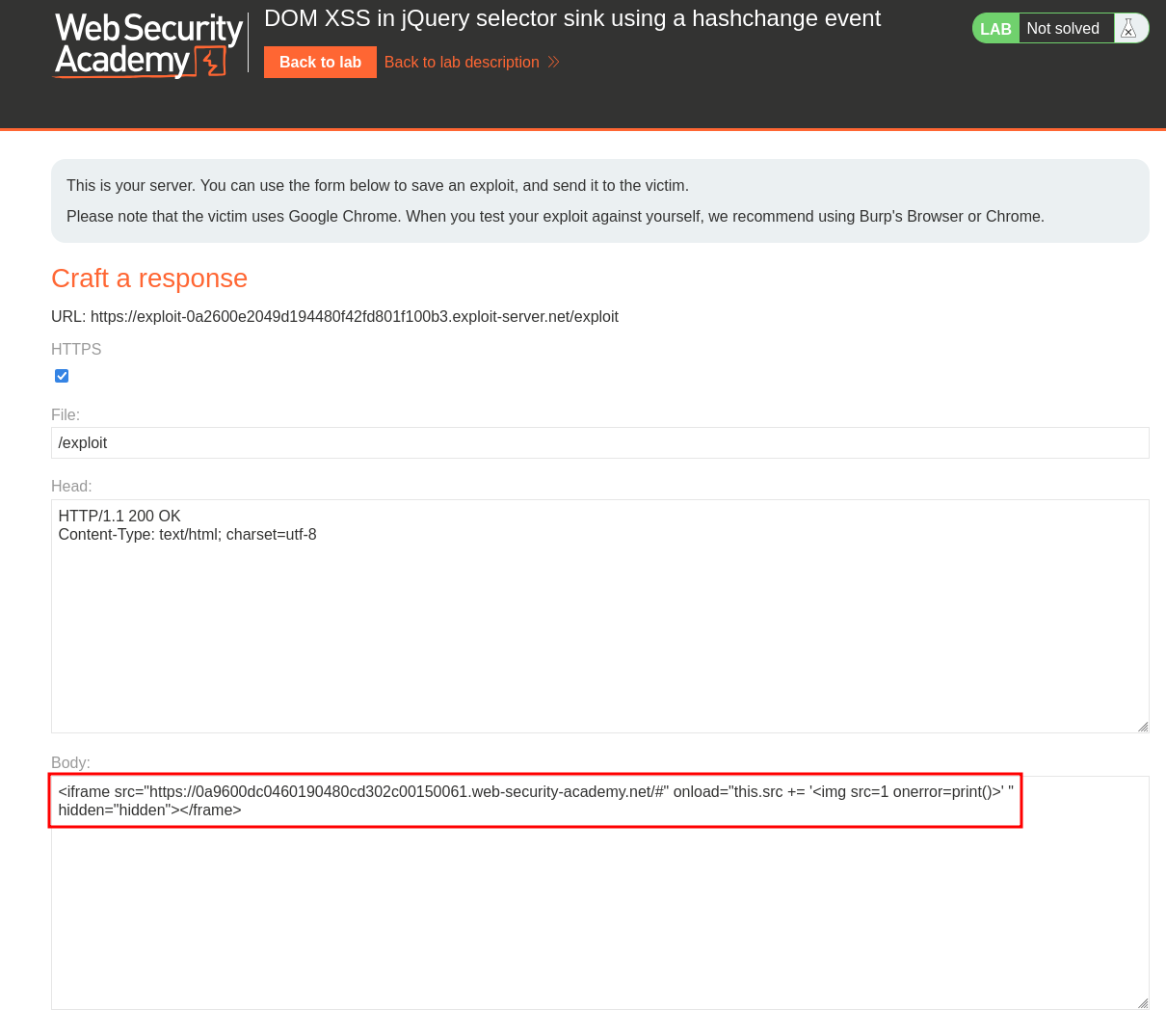
Task: Click the double chevron next to lab description
Action: (554, 62)
